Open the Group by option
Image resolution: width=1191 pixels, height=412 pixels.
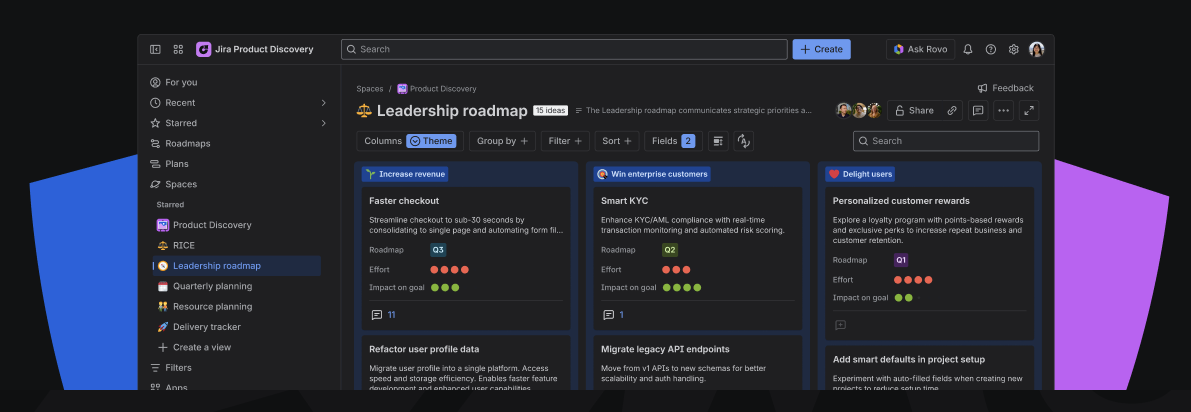pos(502,141)
